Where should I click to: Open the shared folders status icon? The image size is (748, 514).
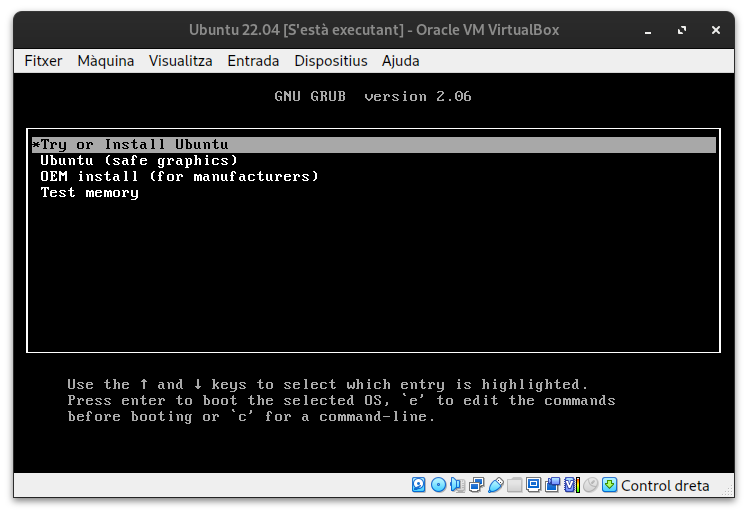[514, 485]
